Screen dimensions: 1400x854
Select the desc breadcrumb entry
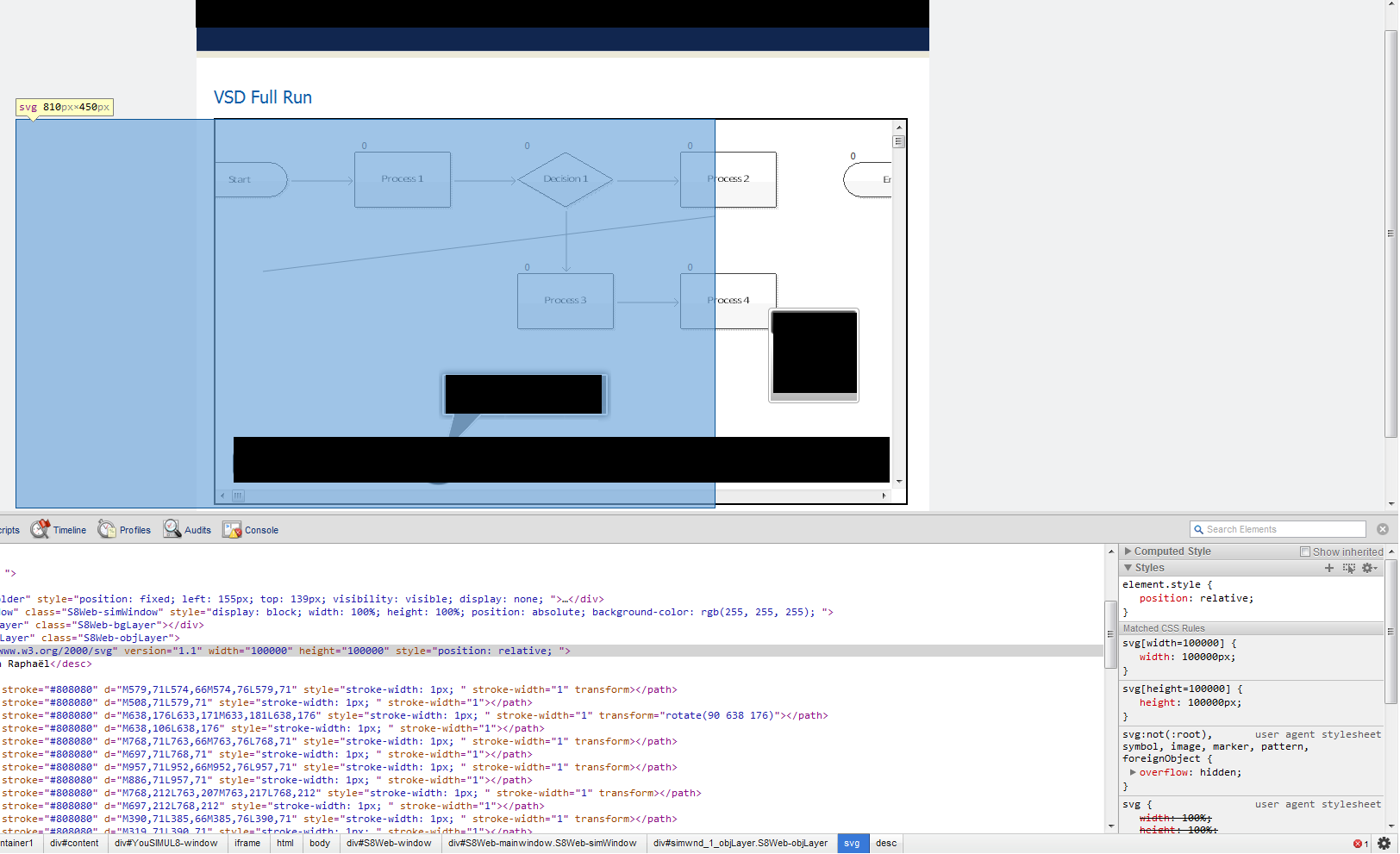885,844
